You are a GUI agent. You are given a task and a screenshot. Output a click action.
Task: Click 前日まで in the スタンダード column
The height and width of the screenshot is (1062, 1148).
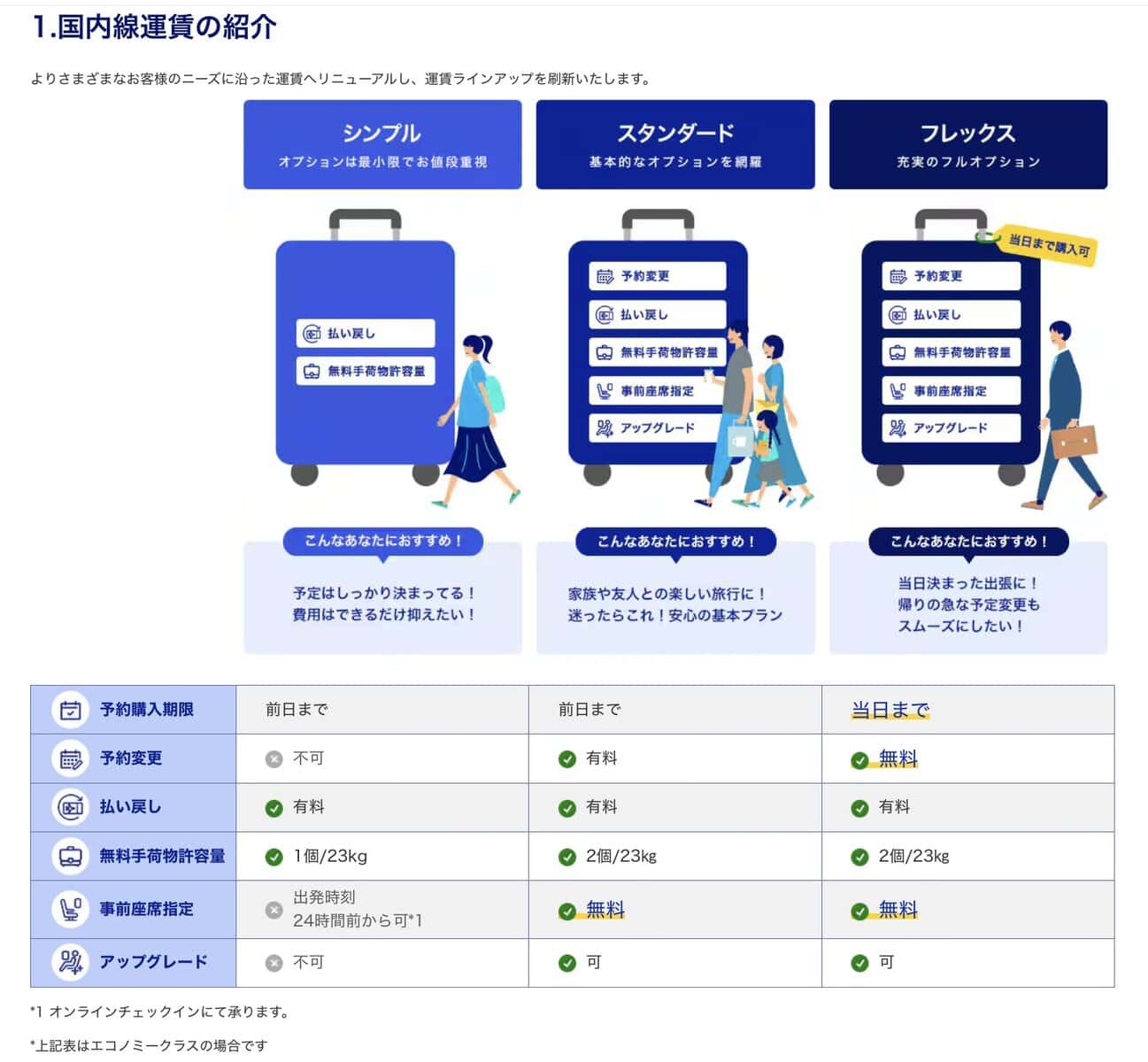coord(589,710)
